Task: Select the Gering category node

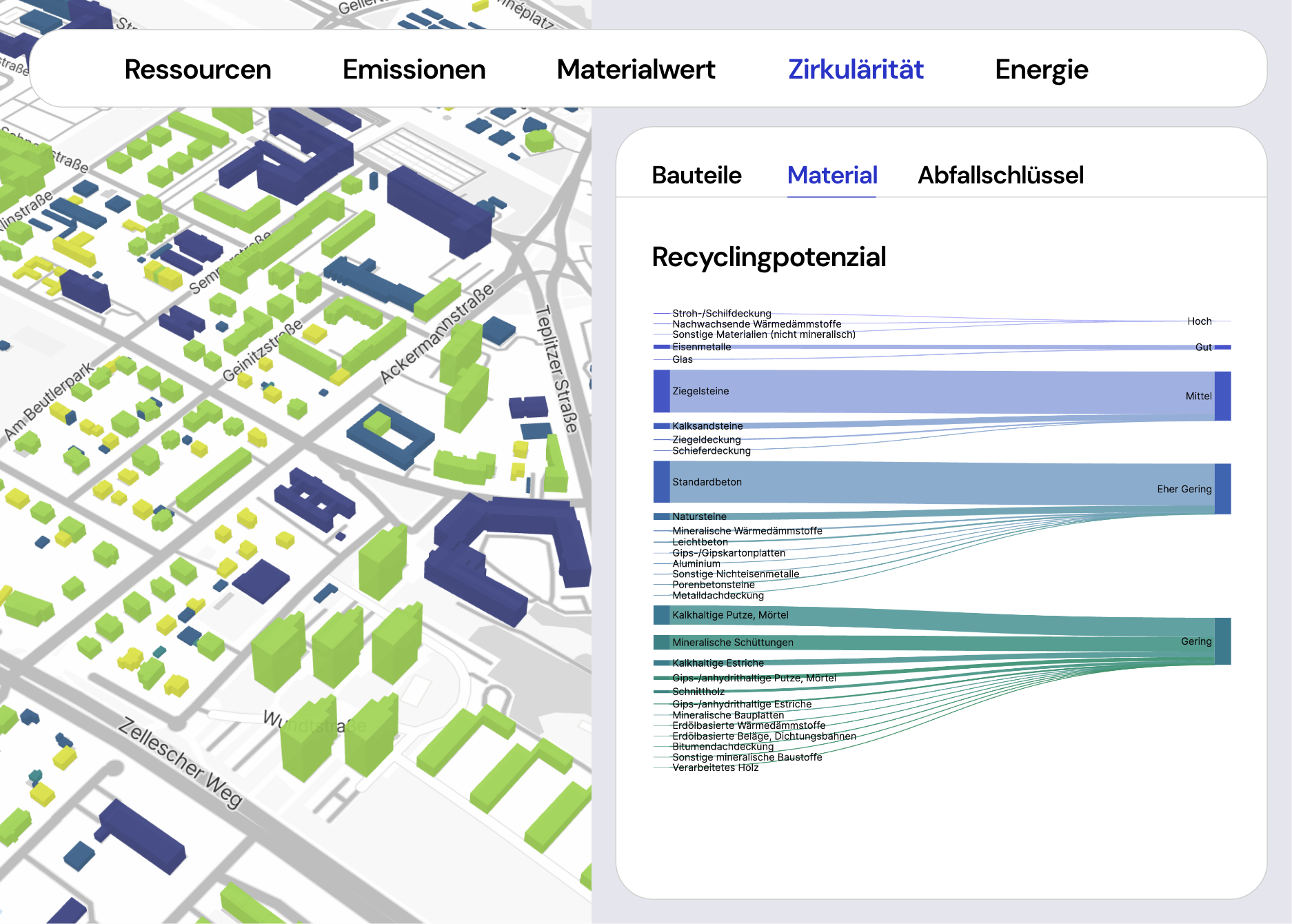Action: click(x=1222, y=641)
